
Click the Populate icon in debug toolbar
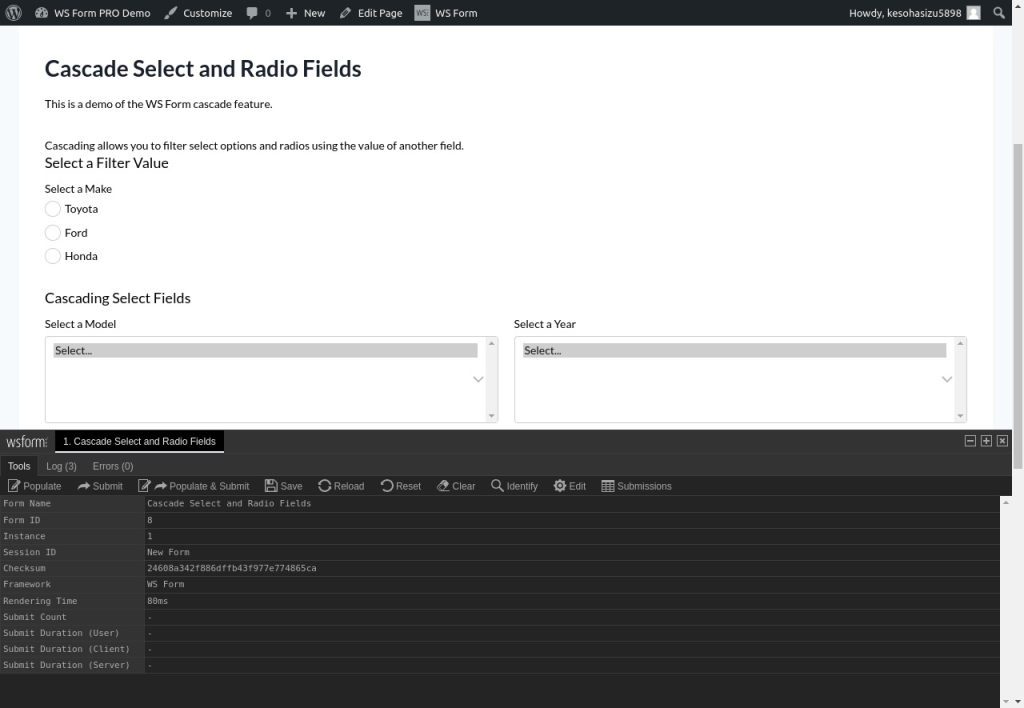tap(14, 486)
